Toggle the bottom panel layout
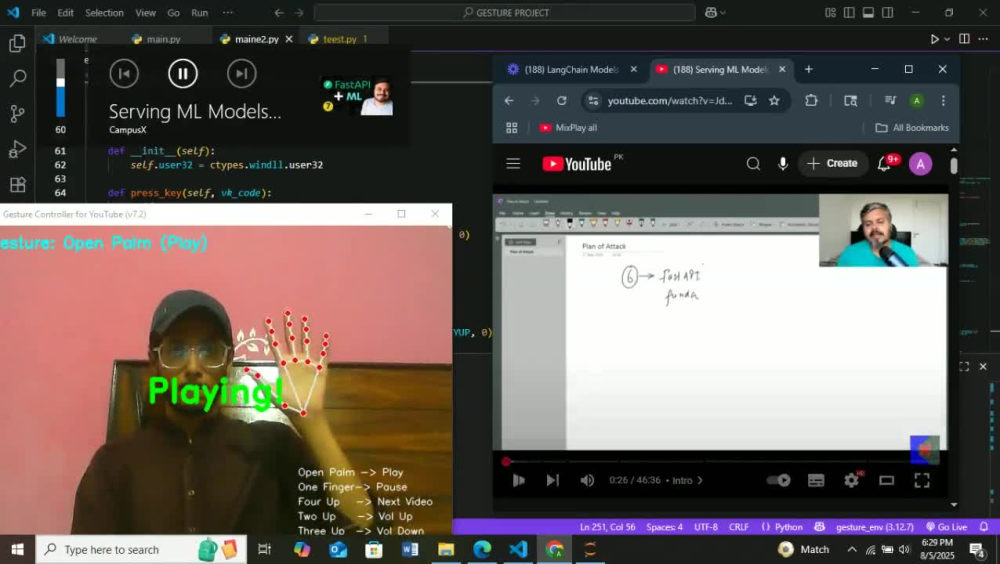Viewport: 1000px width, 564px height. [x=868, y=13]
